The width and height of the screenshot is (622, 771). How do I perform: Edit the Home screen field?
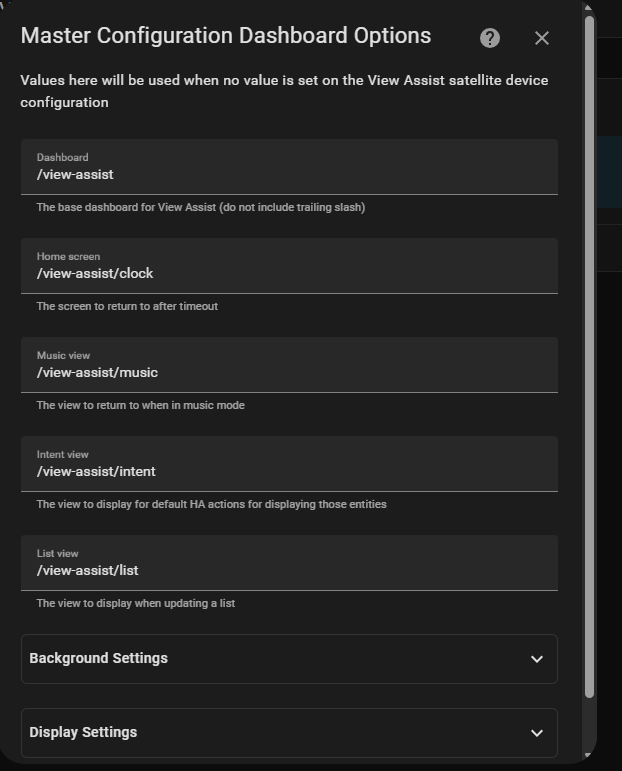pos(289,266)
